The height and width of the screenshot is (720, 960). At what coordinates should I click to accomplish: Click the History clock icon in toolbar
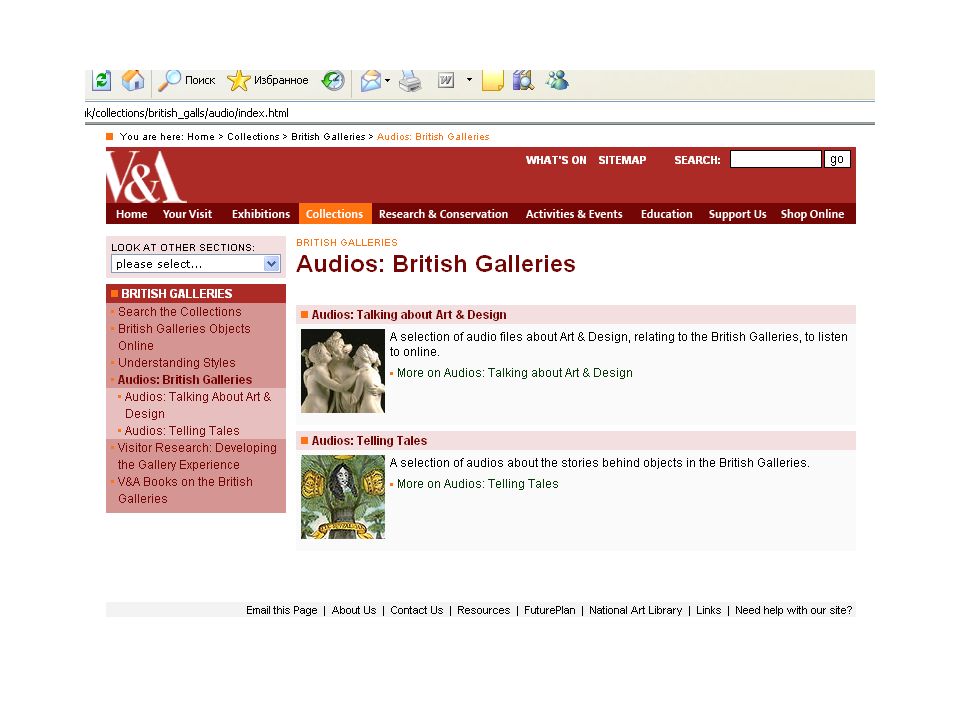pos(333,80)
